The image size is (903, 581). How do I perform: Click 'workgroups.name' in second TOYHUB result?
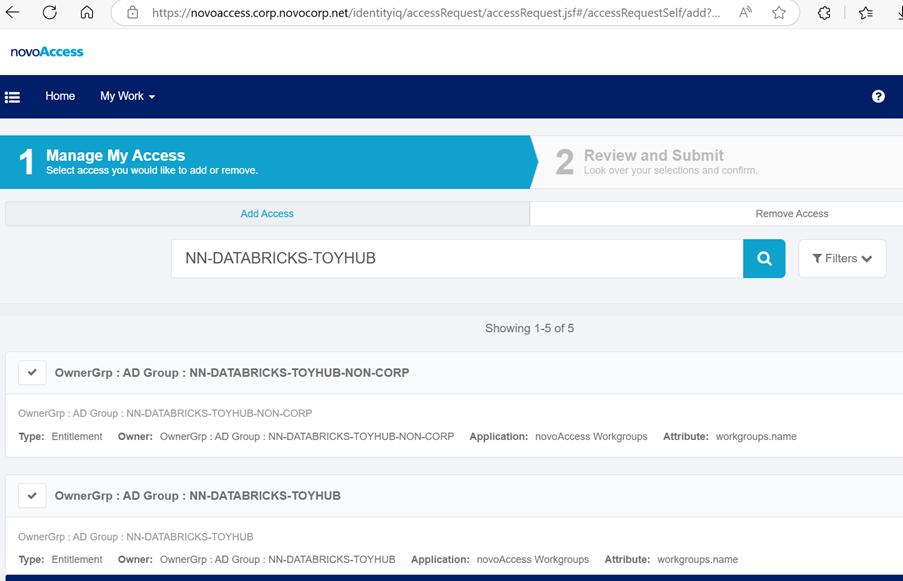coord(697,560)
